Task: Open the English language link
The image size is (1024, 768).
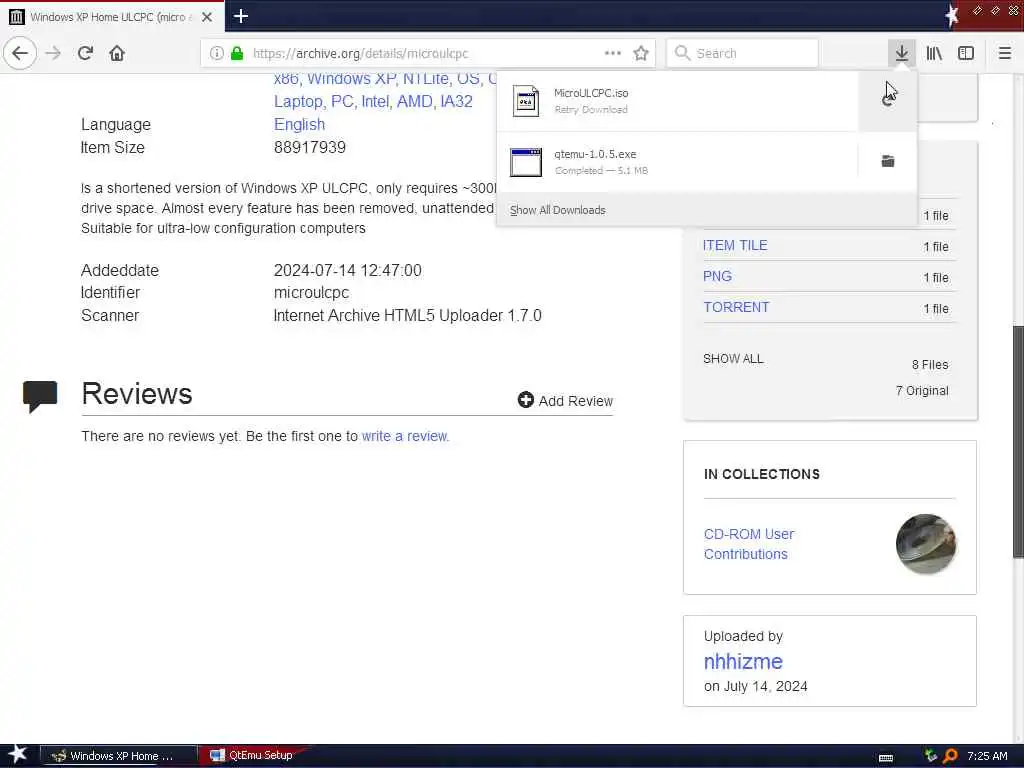Action: pyautogui.click(x=299, y=125)
